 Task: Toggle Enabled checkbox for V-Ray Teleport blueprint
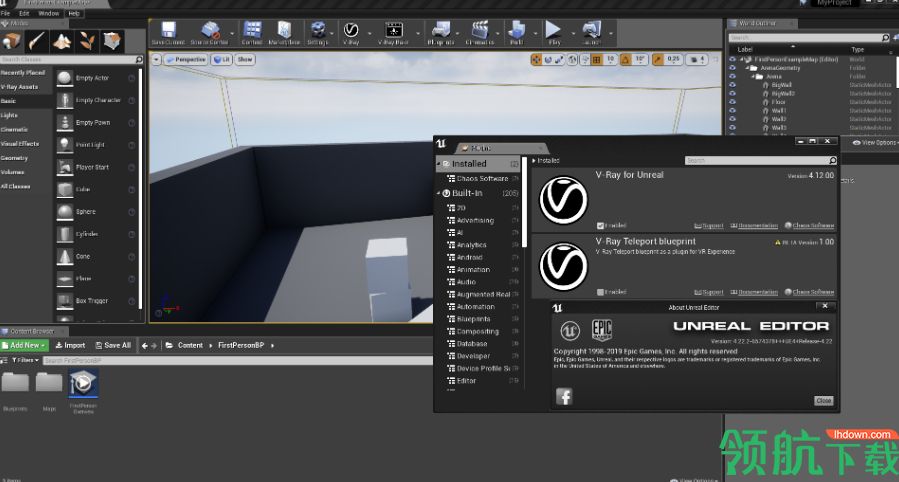[x=600, y=292]
